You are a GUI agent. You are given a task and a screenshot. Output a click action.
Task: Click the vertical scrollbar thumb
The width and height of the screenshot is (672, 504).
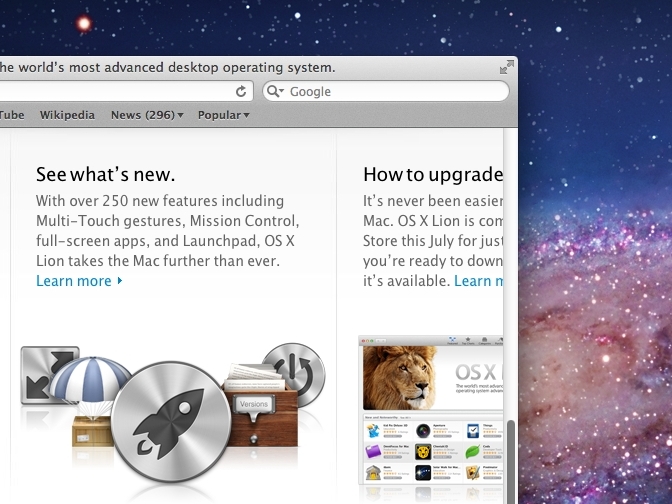pos(510,462)
